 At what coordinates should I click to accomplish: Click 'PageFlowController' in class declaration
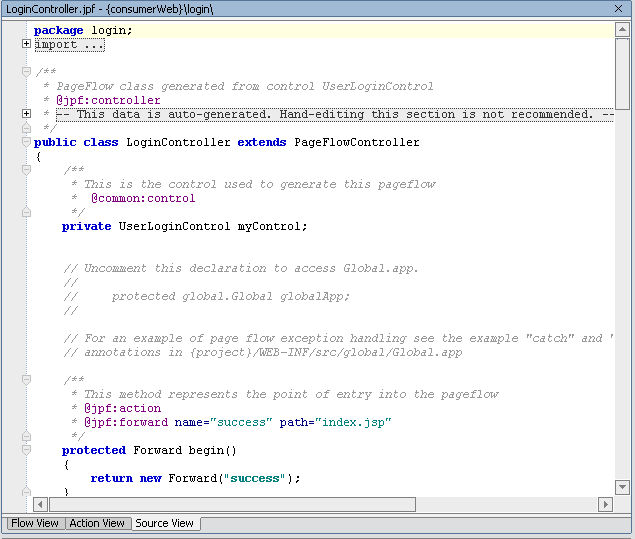357,142
